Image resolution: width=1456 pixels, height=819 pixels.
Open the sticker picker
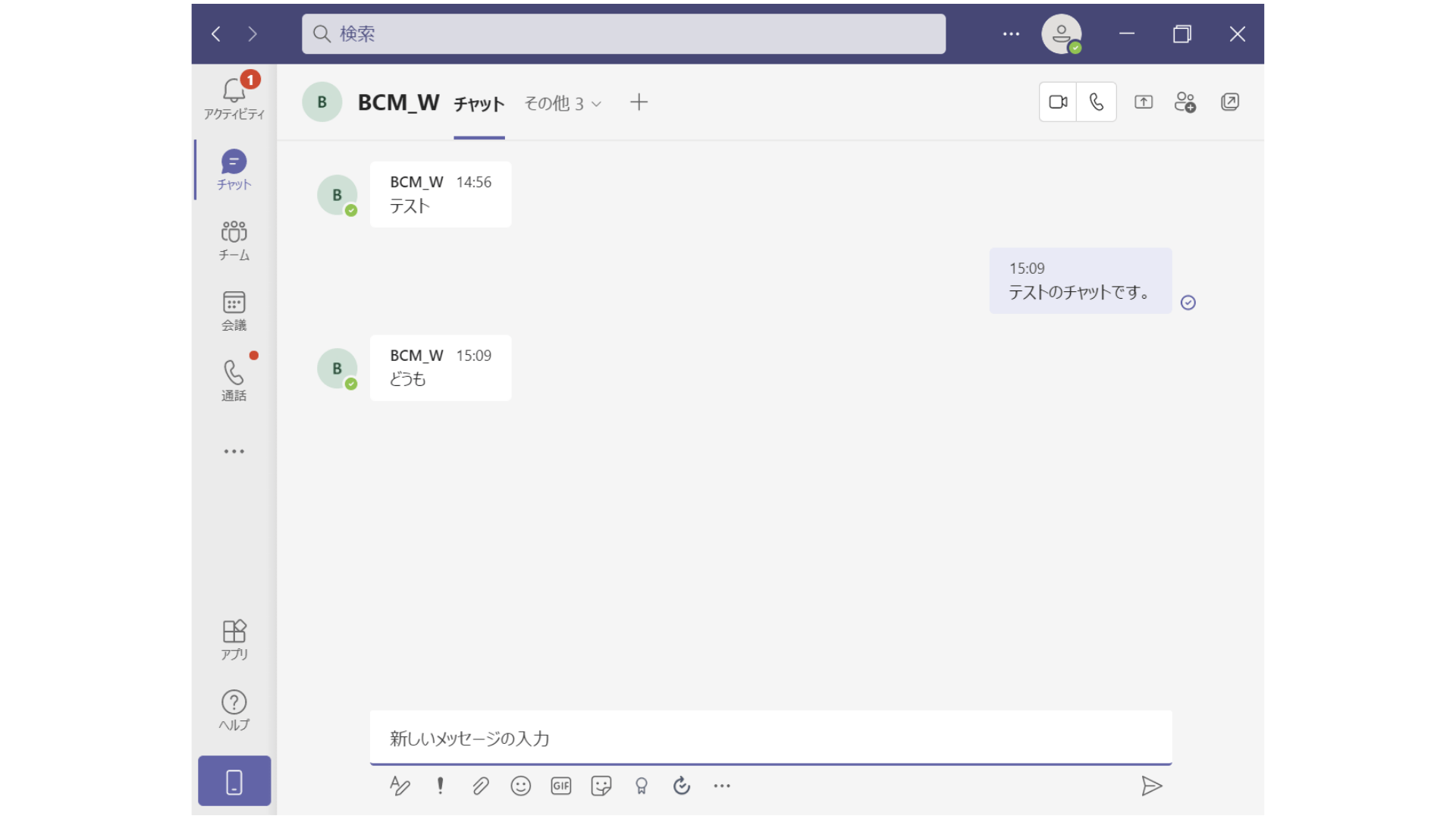601,786
